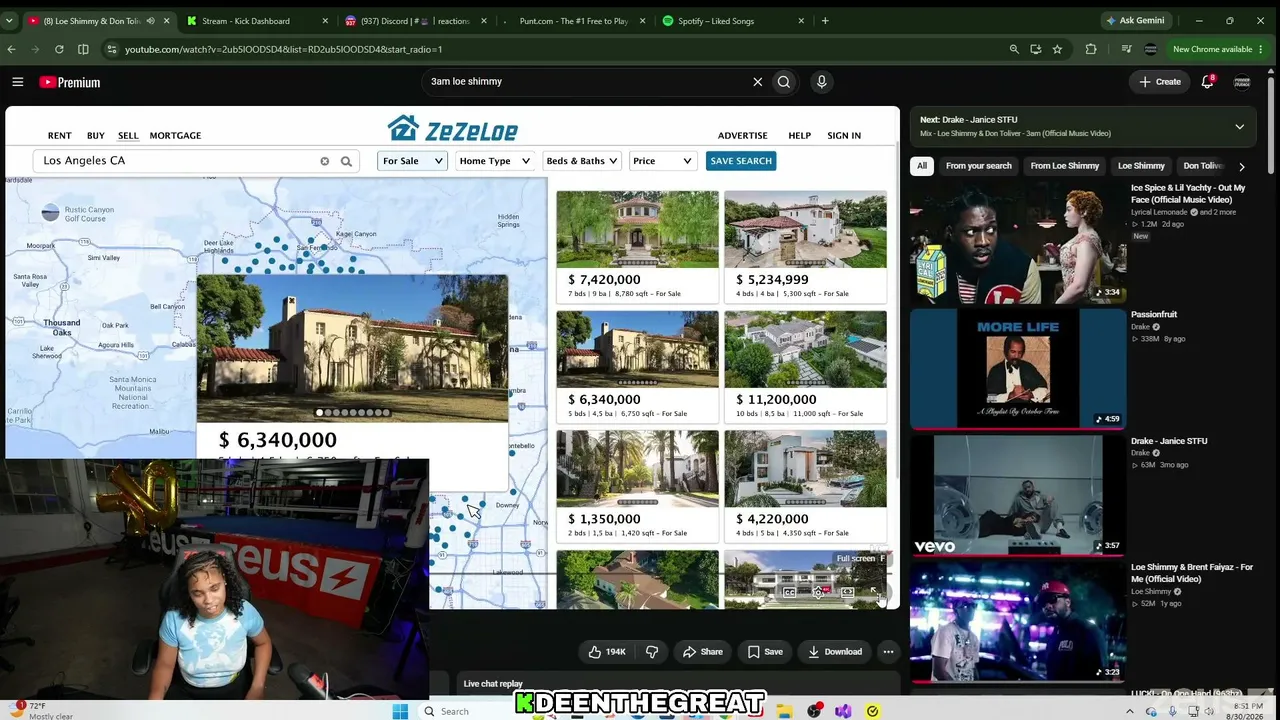Screen dimensions: 1280x720
Task: Show more filter chips with right arrow
Action: (1241, 166)
